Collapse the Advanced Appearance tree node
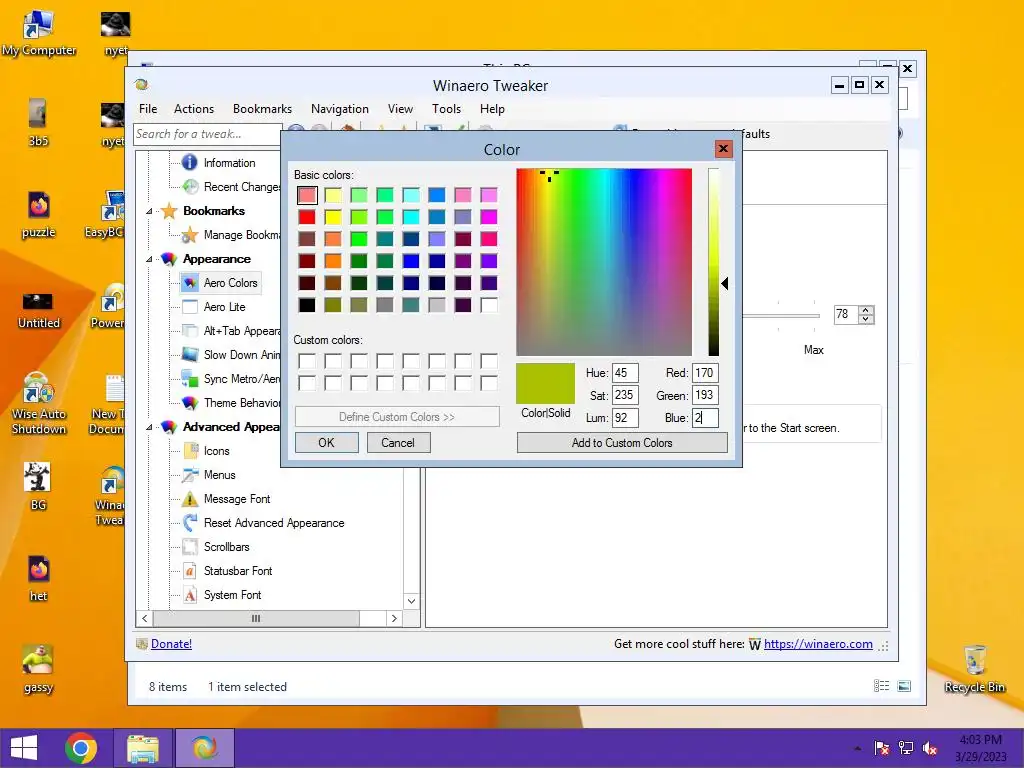1024x768 pixels. (x=149, y=427)
